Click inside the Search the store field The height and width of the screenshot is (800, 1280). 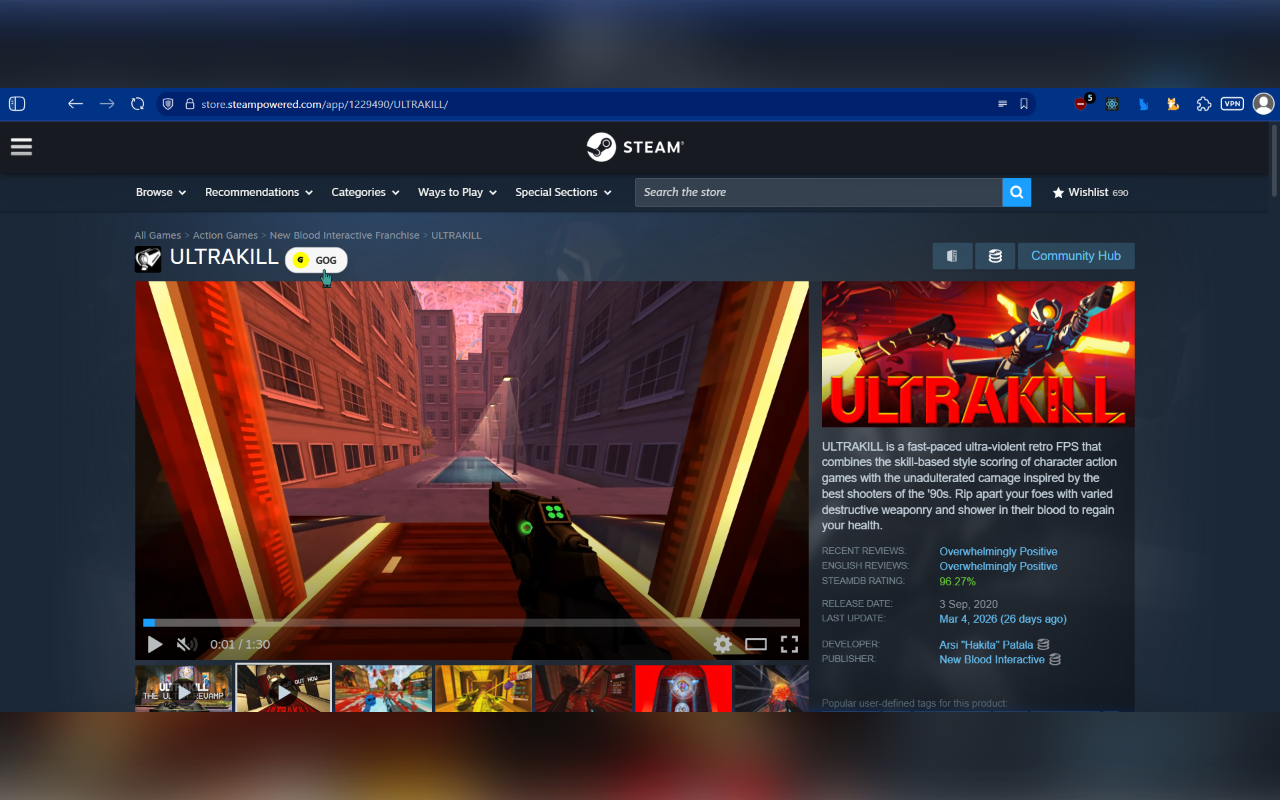pos(819,192)
